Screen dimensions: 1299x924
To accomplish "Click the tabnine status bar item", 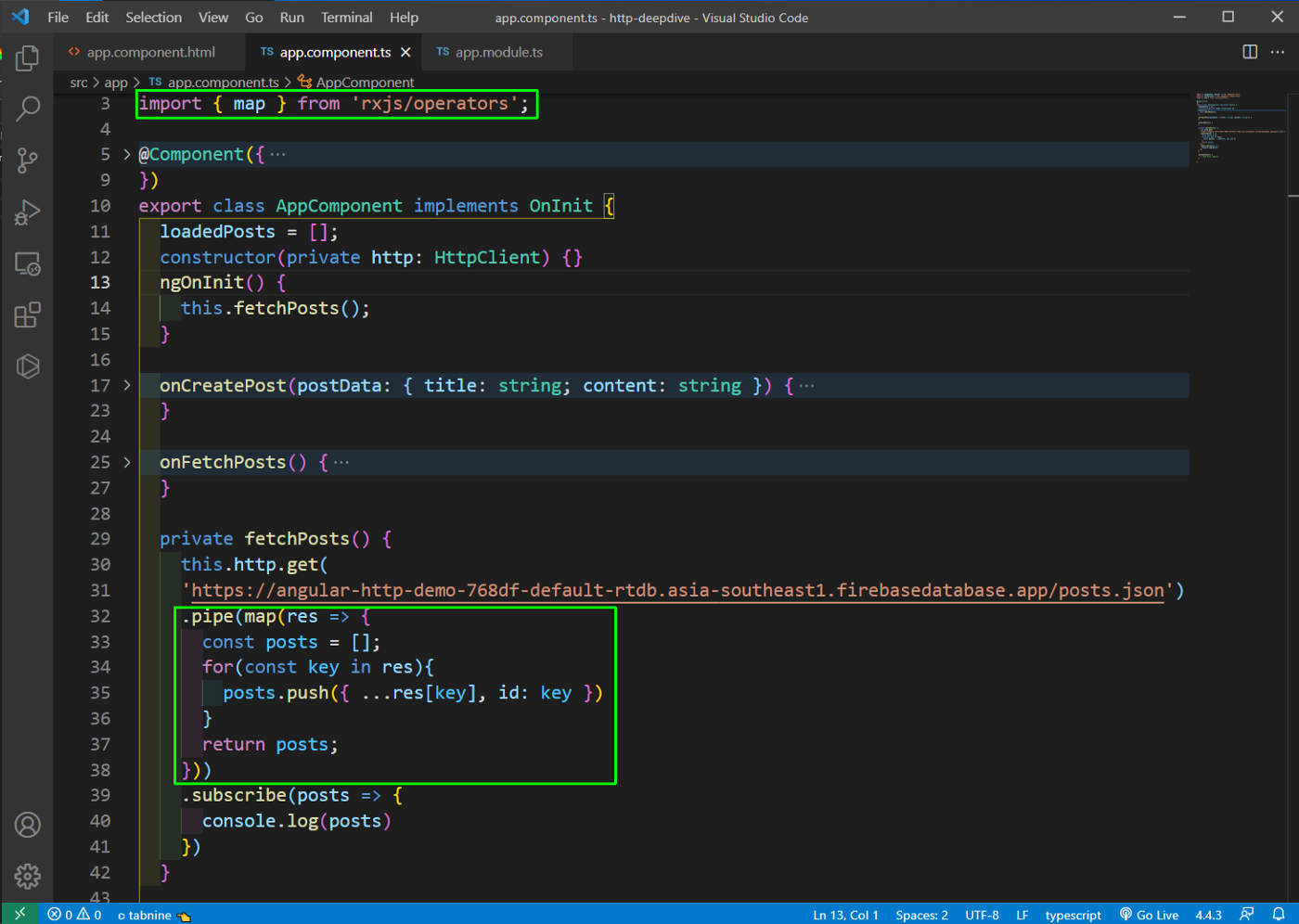I will pyautogui.click(x=154, y=915).
